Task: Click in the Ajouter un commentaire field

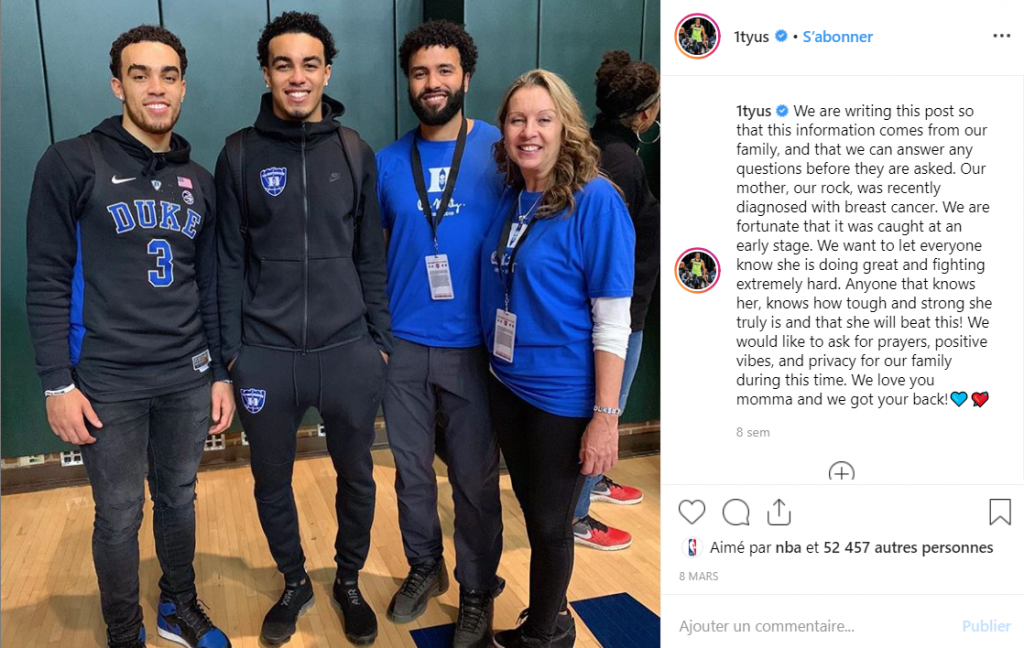Action: coord(816,626)
